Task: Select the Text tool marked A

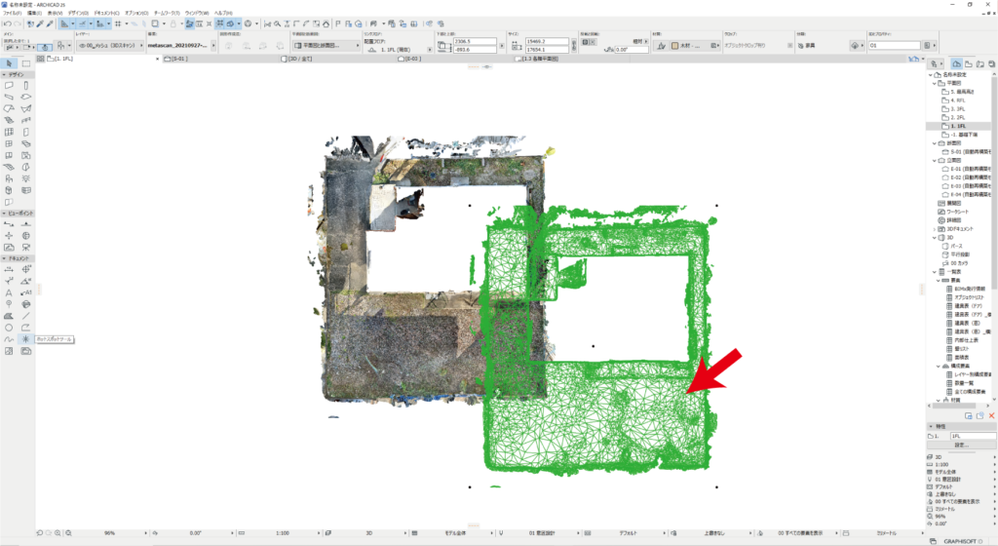Action: click(9, 293)
